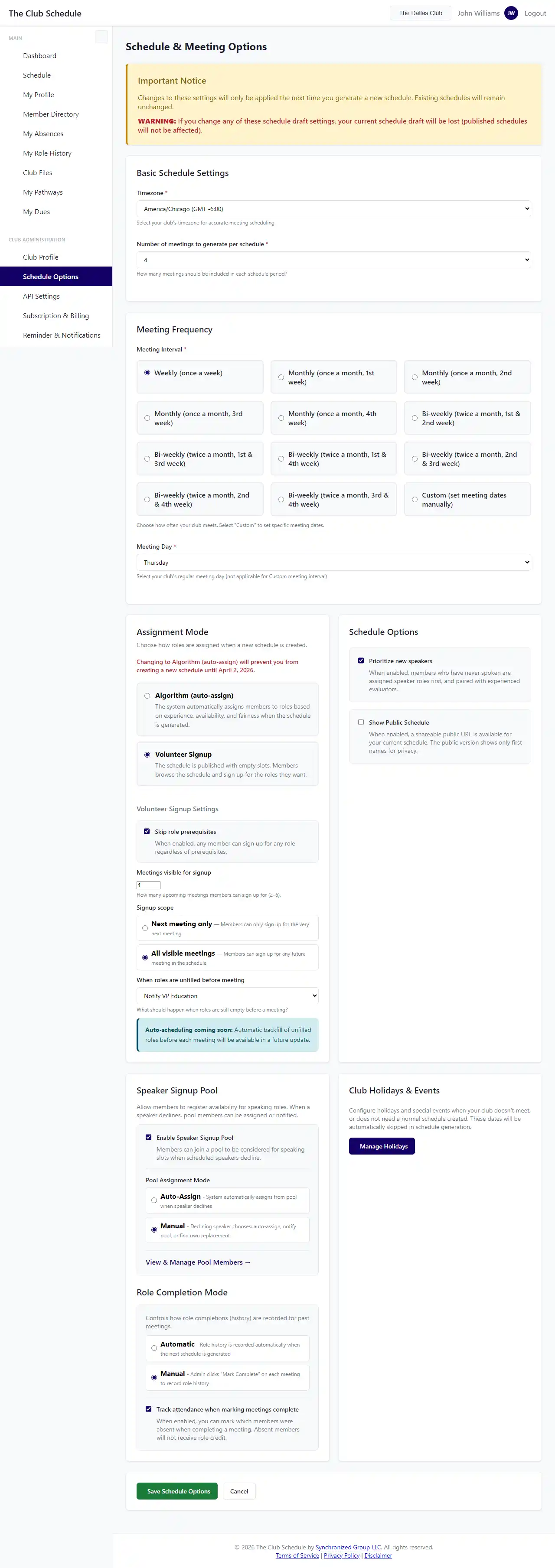555x1568 pixels.
Task: Open View & Manage Pool Members link
Action: click(x=198, y=1262)
